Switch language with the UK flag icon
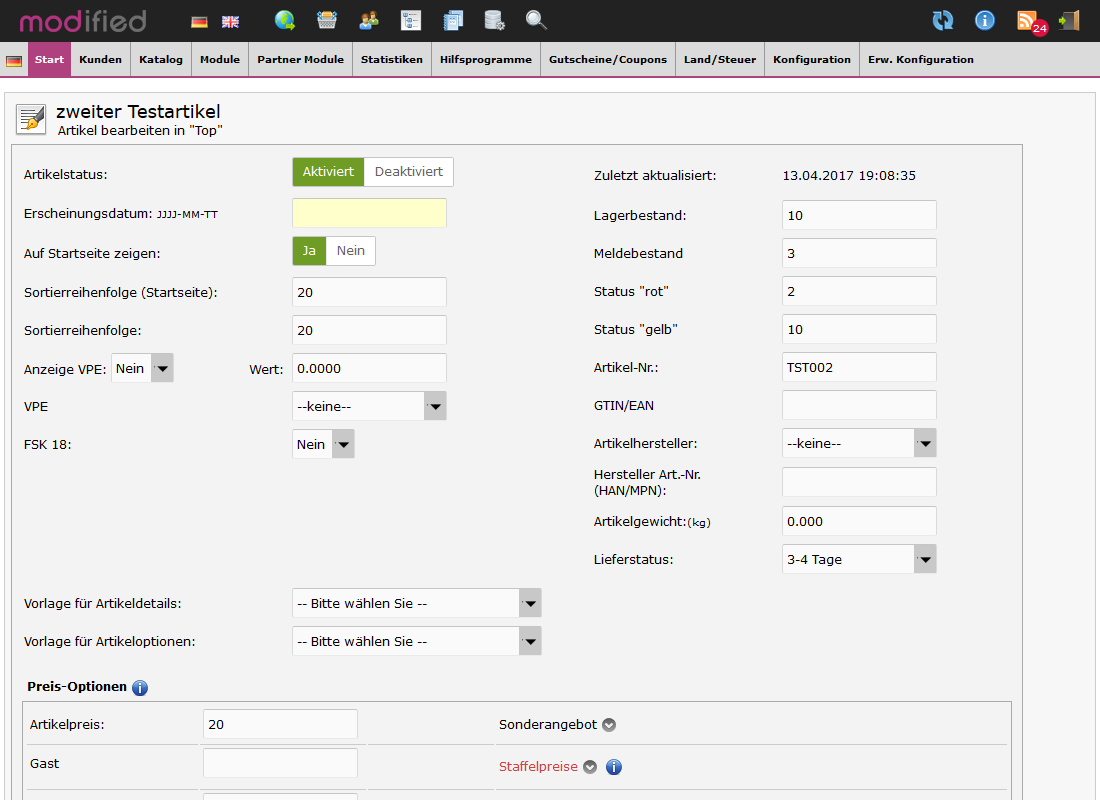This screenshot has height=800, width=1100. click(x=230, y=21)
